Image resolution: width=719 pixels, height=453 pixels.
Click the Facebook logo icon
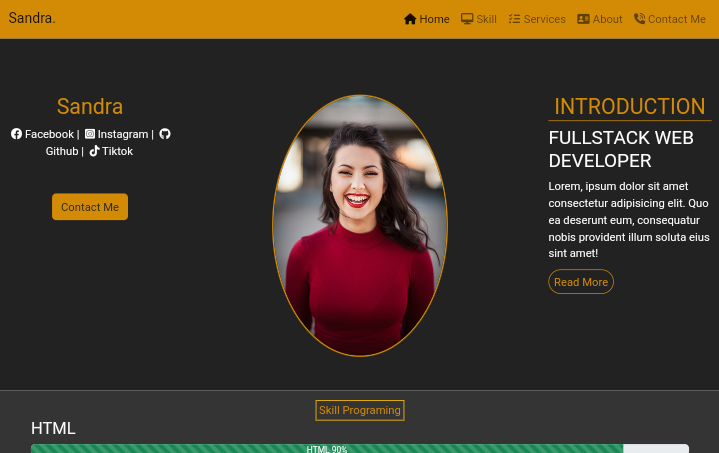[16, 134]
